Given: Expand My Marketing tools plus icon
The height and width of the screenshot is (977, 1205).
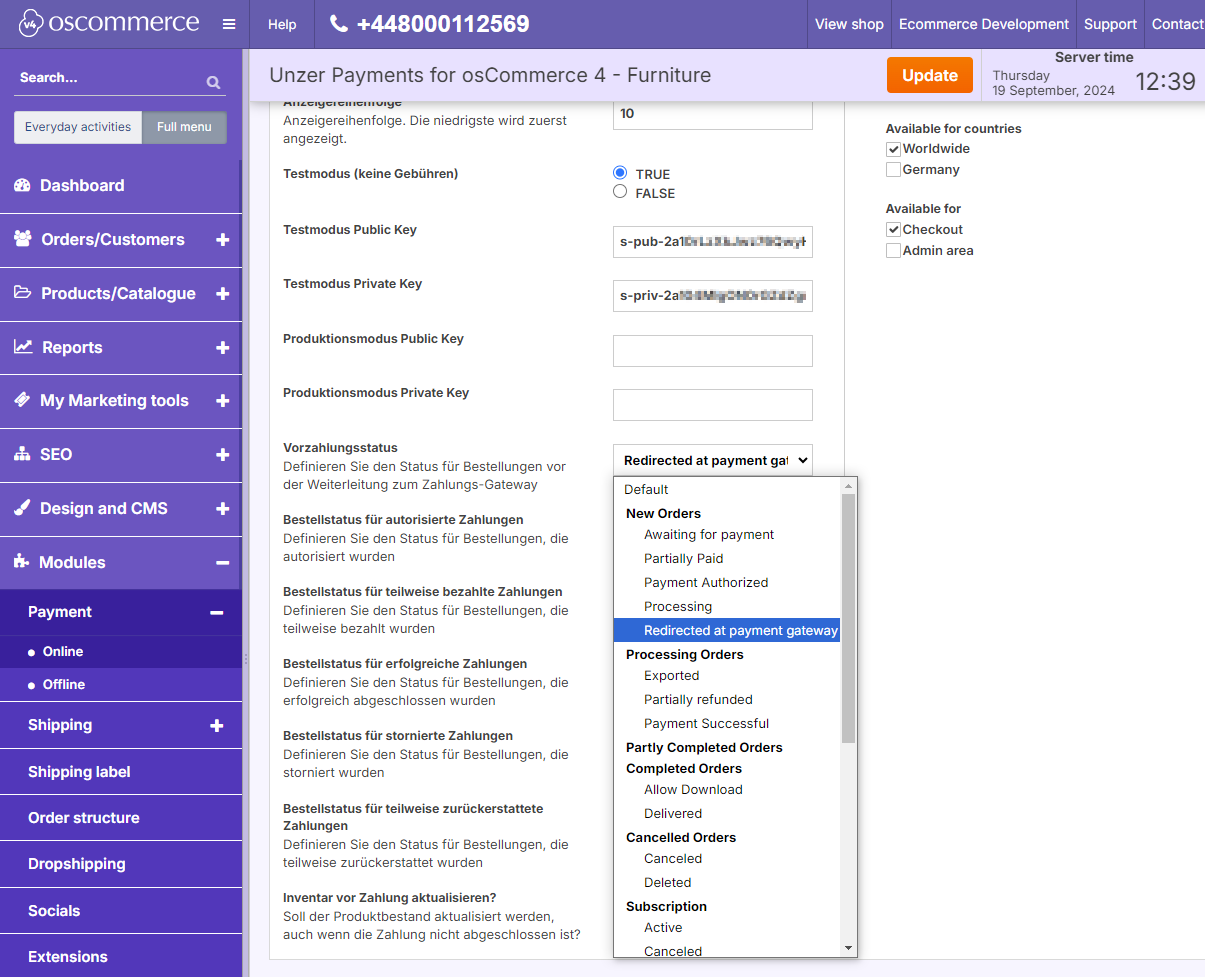Looking at the screenshot, I should tap(222, 401).
